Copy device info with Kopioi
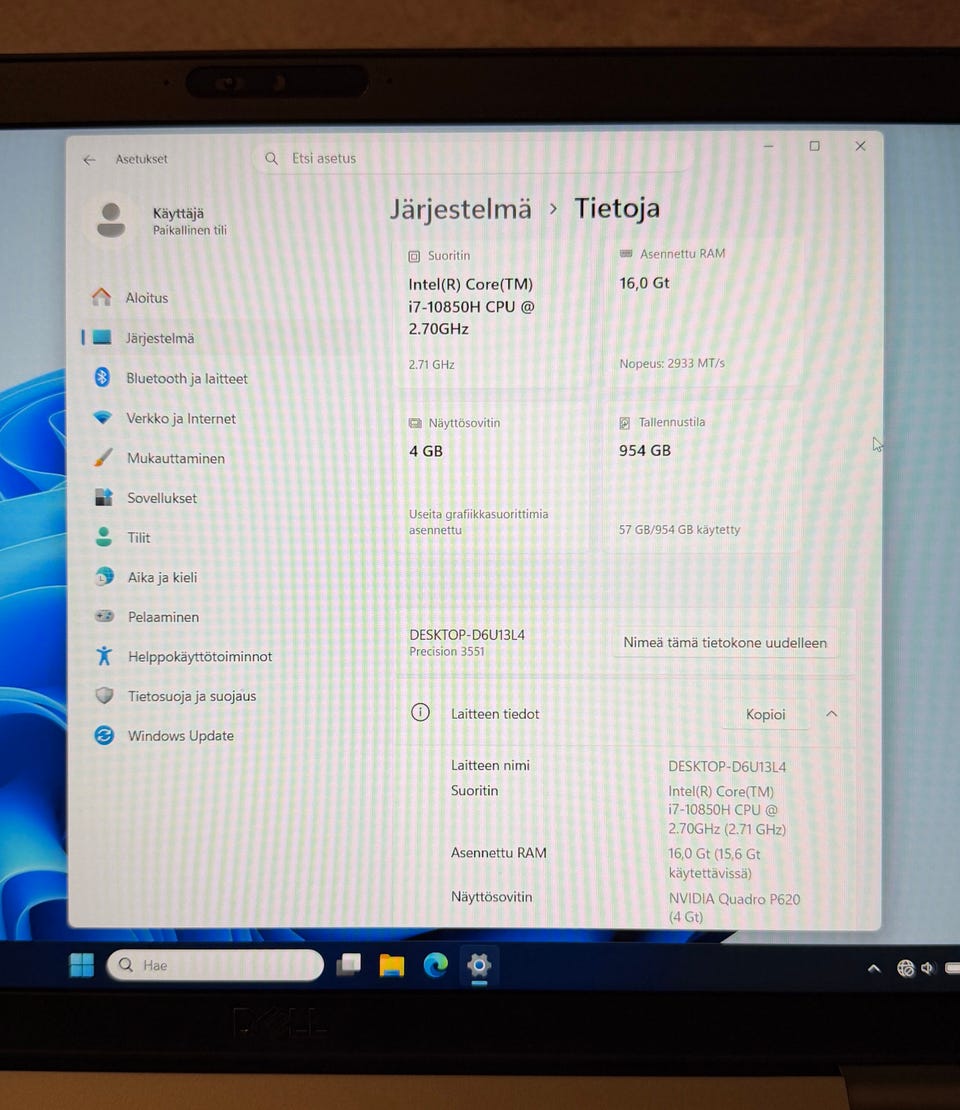This screenshot has height=1110, width=960. tap(765, 714)
